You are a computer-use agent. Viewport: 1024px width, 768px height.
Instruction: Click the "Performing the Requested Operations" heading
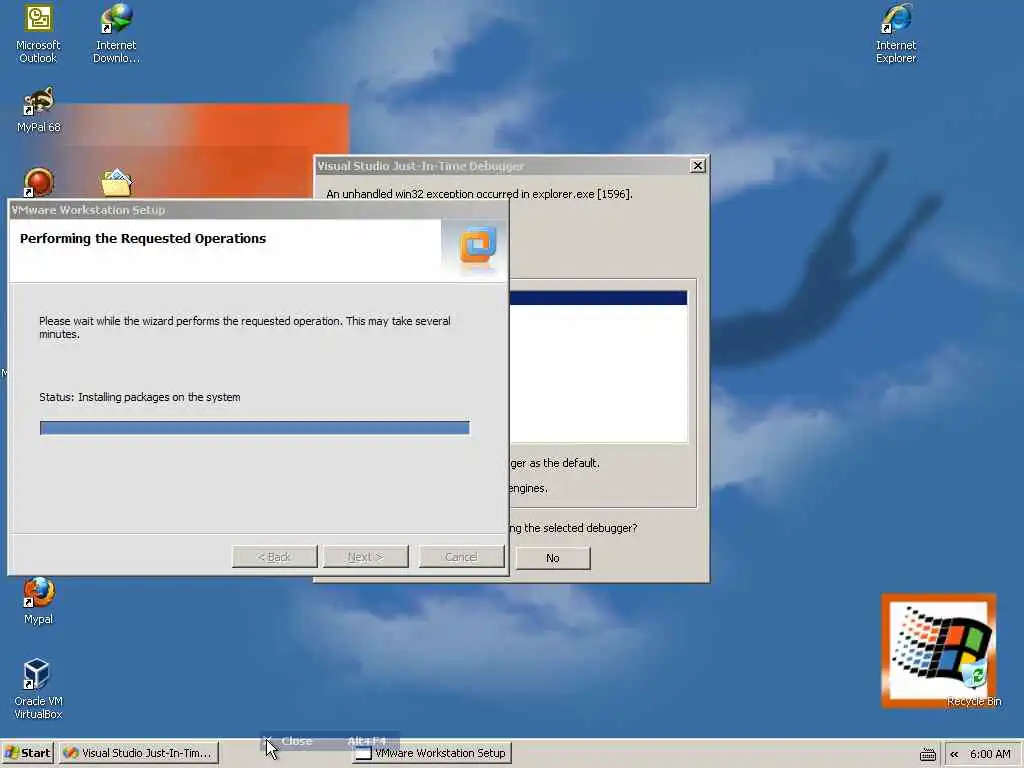click(143, 238)
